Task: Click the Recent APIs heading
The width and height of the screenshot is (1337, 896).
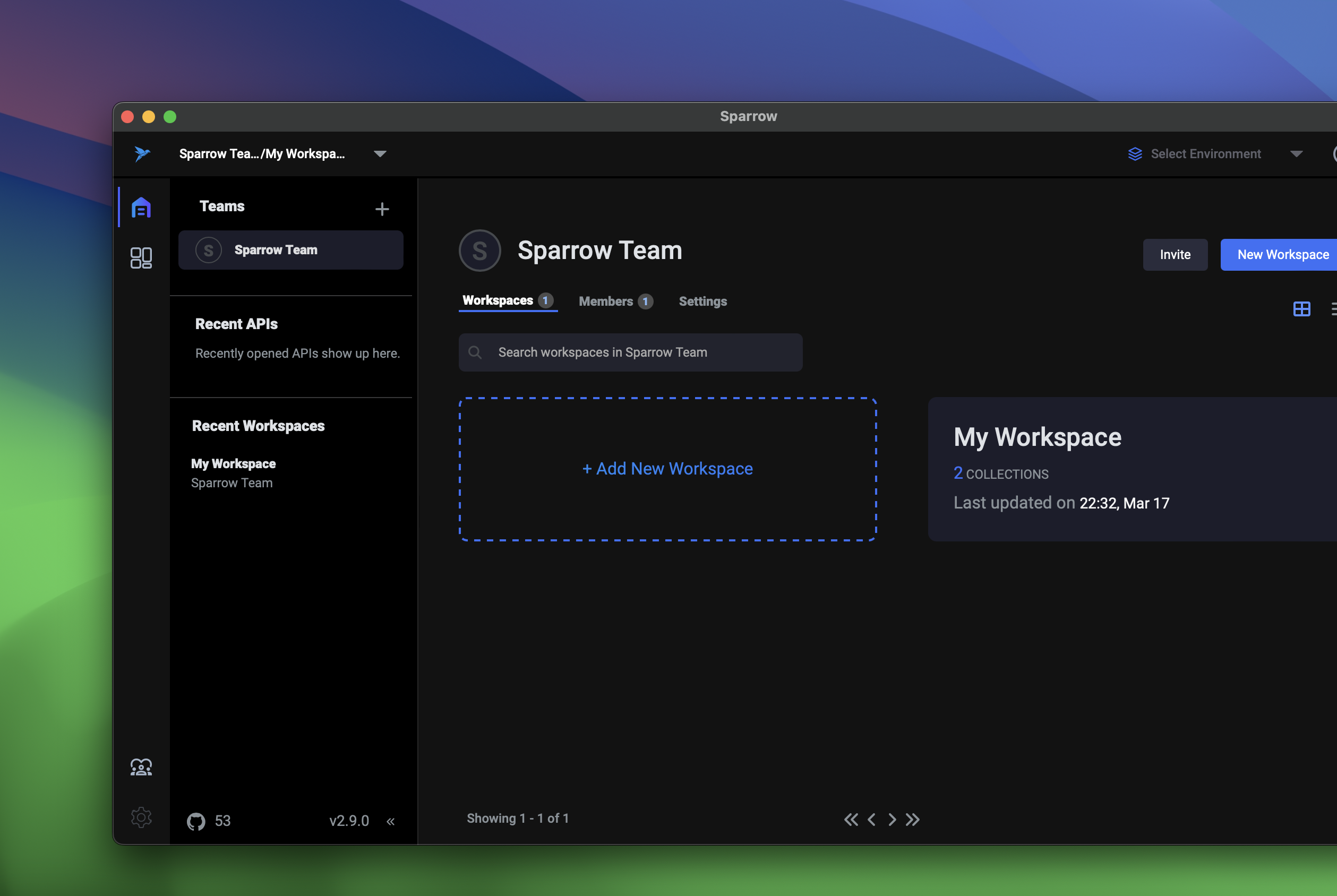Action: tap(236, 324)
